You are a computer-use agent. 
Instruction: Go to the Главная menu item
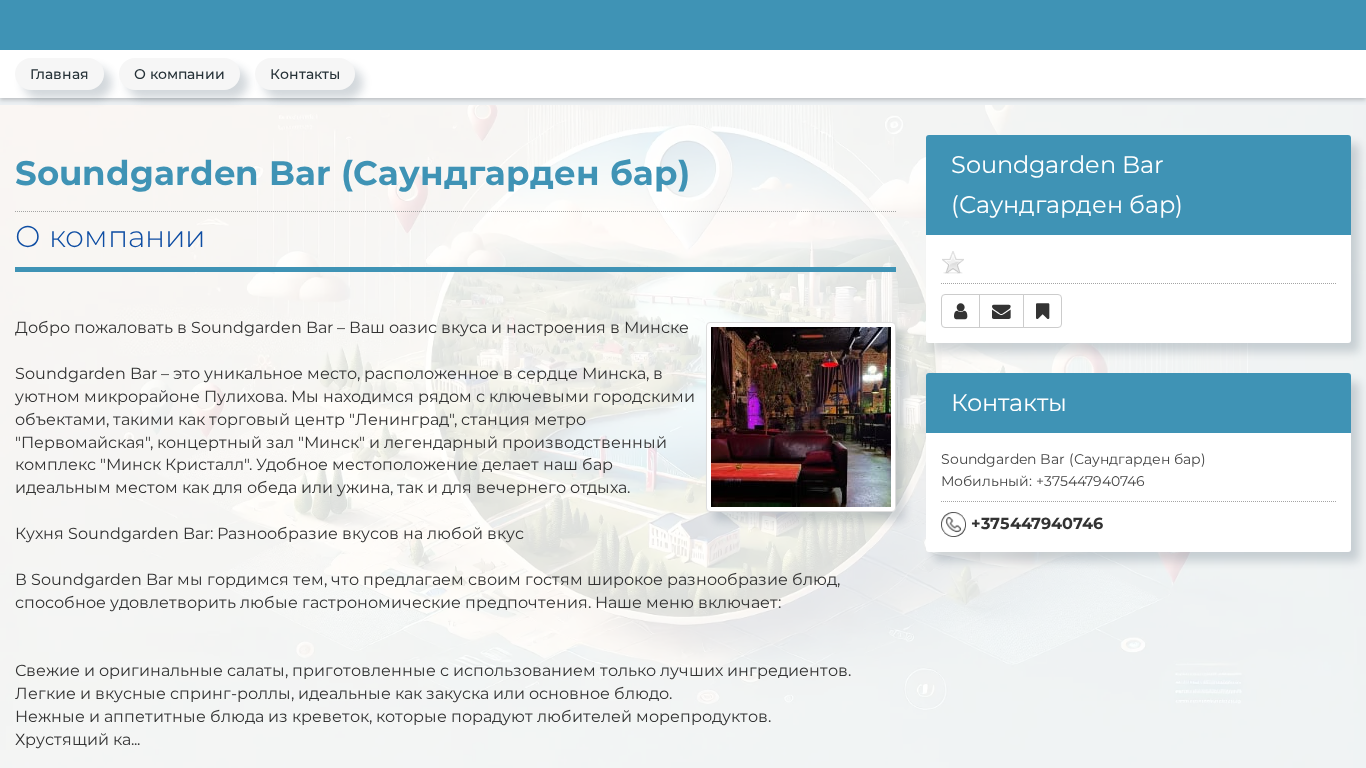pos(59,74)
